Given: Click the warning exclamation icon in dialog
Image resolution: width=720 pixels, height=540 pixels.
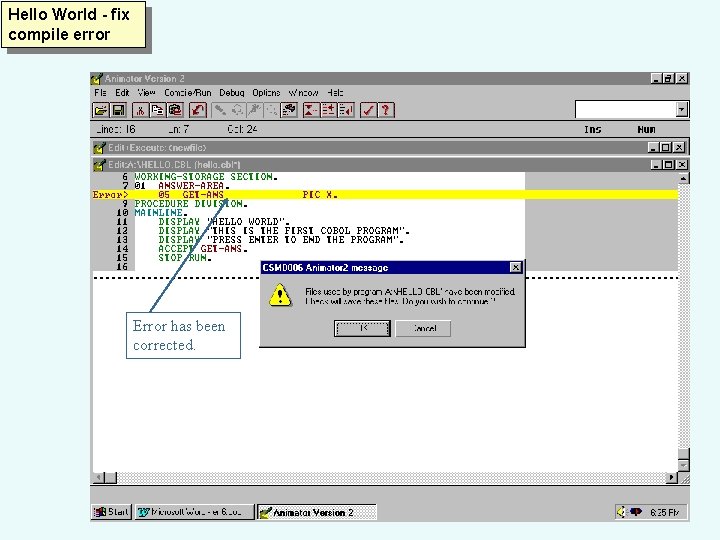Looking at the screenshot, I should (280, 295).
